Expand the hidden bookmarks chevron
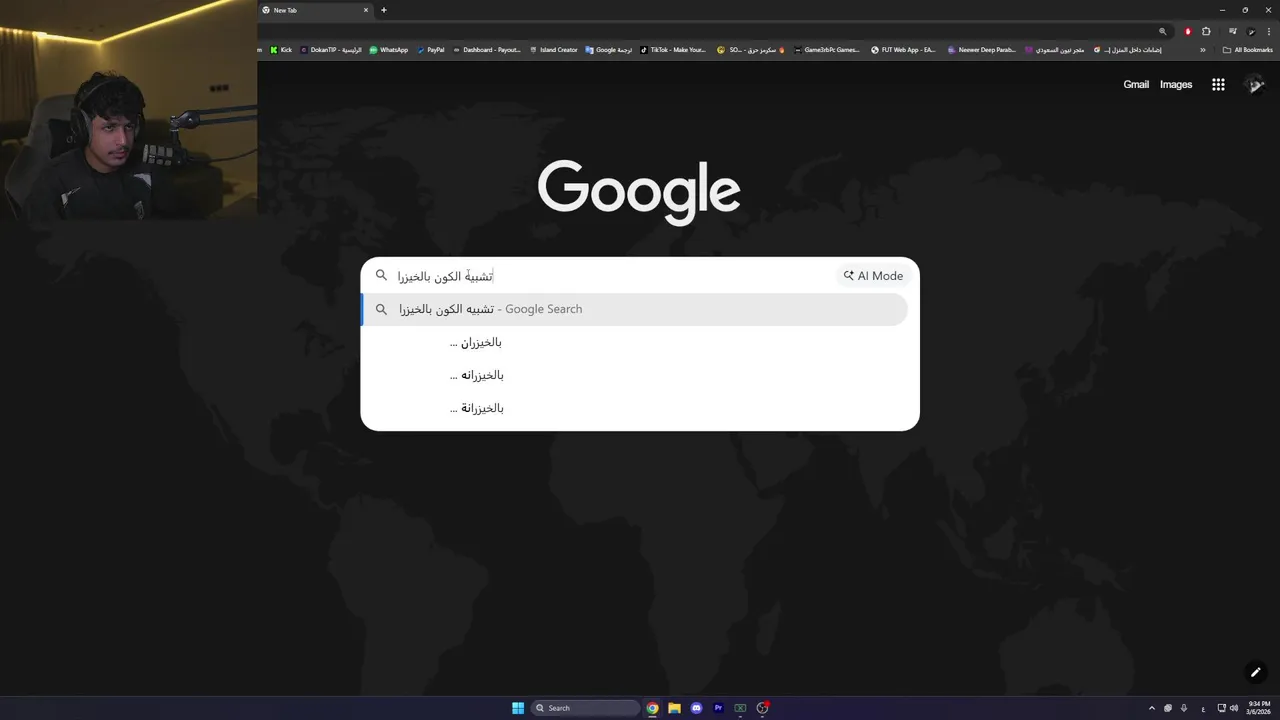 [x=1203, y=50]
